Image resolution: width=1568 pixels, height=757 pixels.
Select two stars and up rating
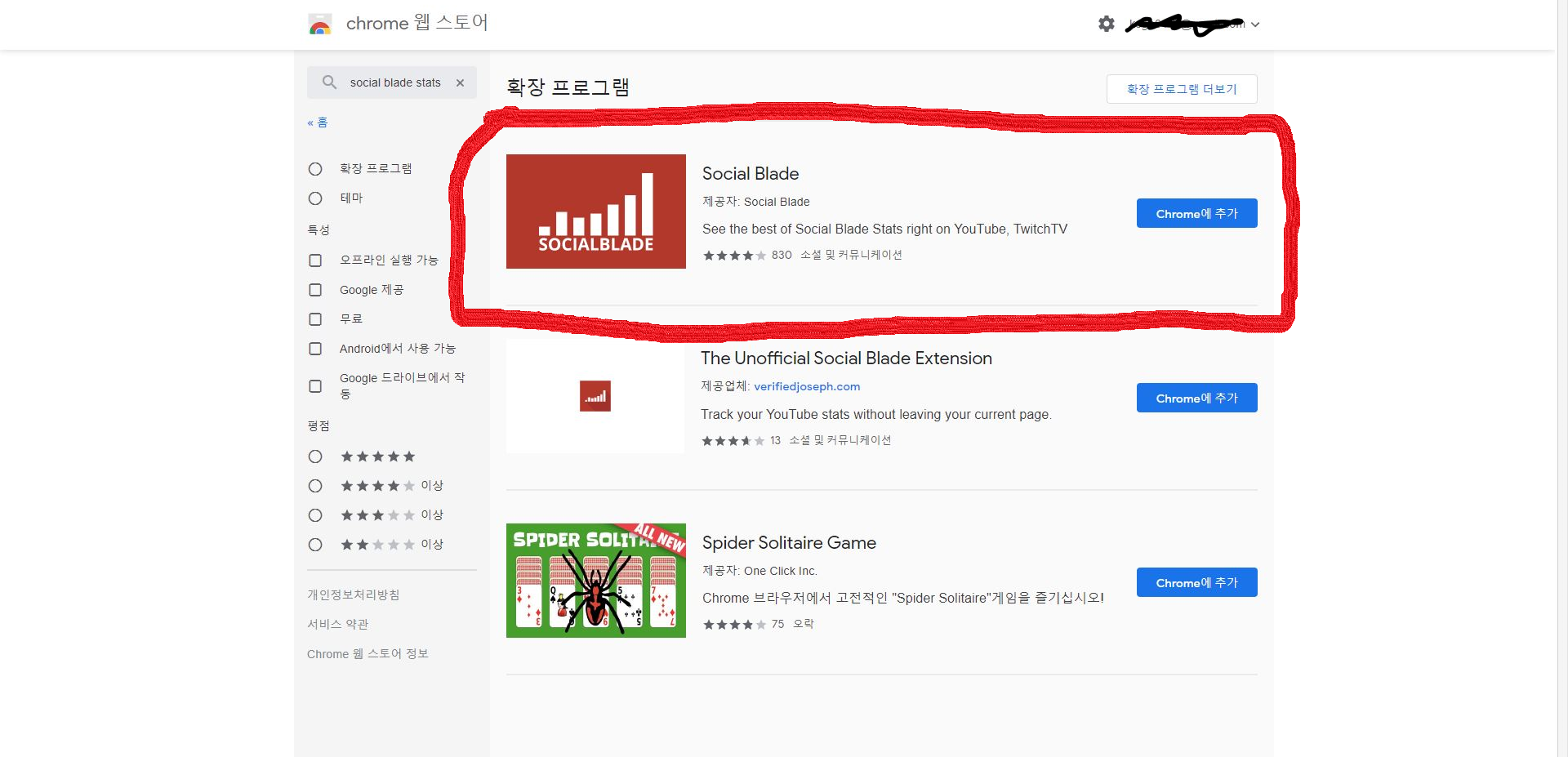point(315,545)
